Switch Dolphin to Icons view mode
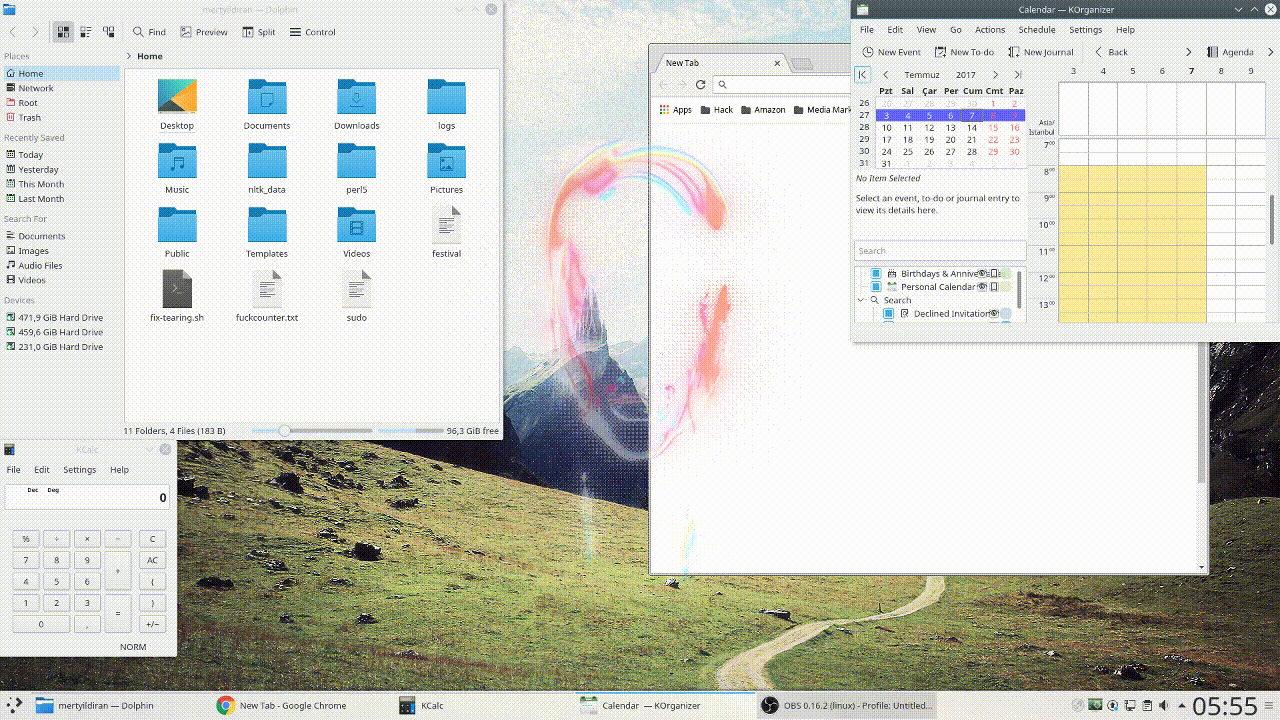1280x720 pixels. [64, 32]
